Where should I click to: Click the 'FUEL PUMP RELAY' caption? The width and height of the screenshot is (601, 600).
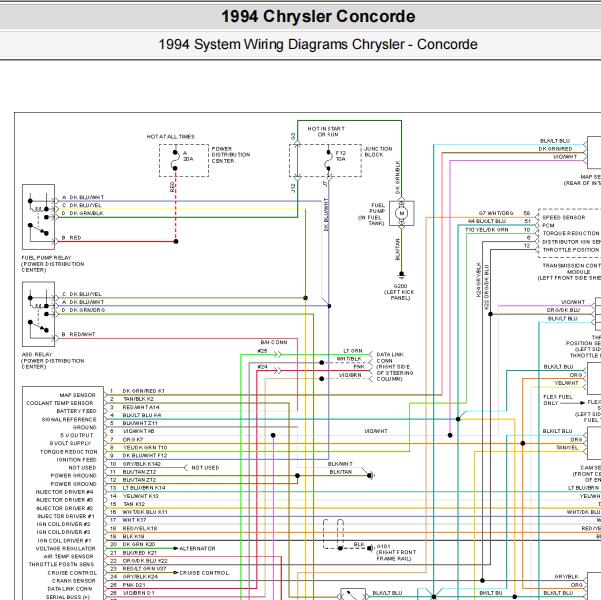tap(46, 258)
